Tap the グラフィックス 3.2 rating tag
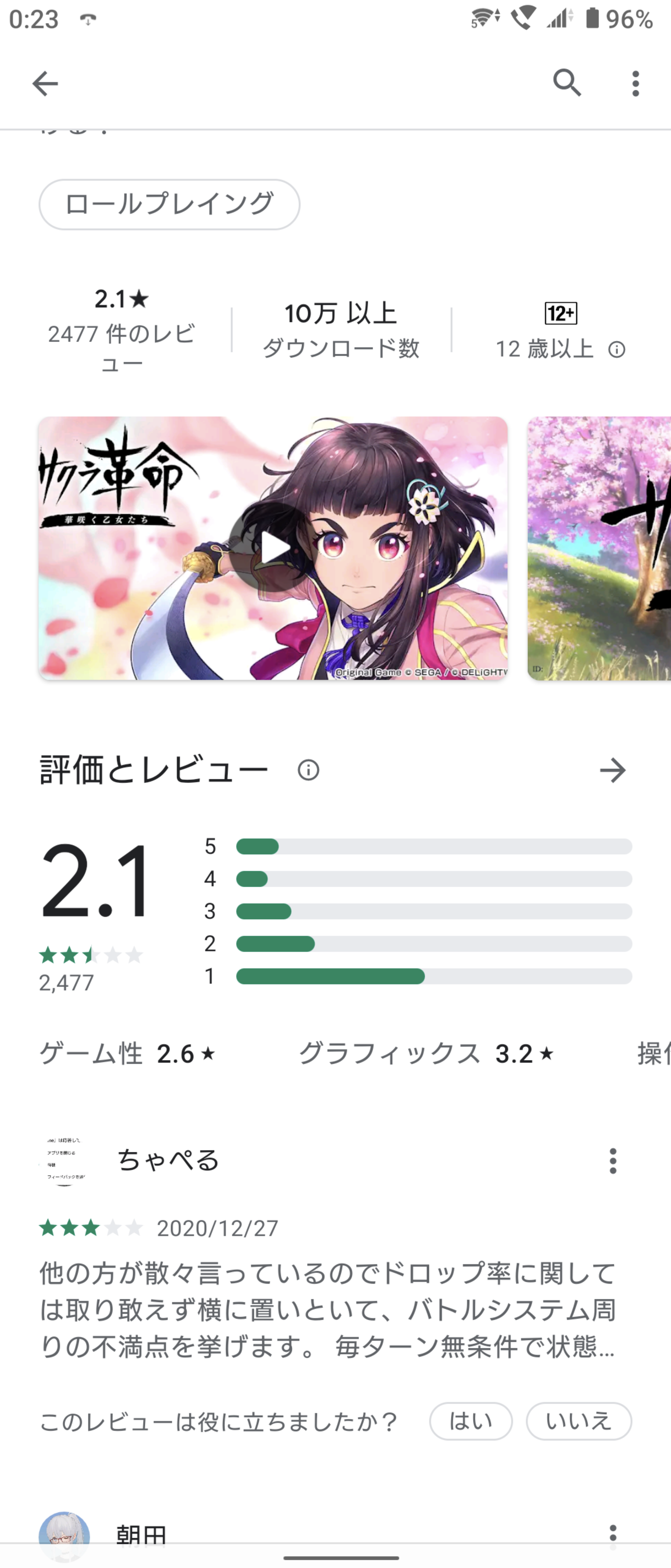Viewport: 671px width, 1568px height. (x=427, y=1053)
